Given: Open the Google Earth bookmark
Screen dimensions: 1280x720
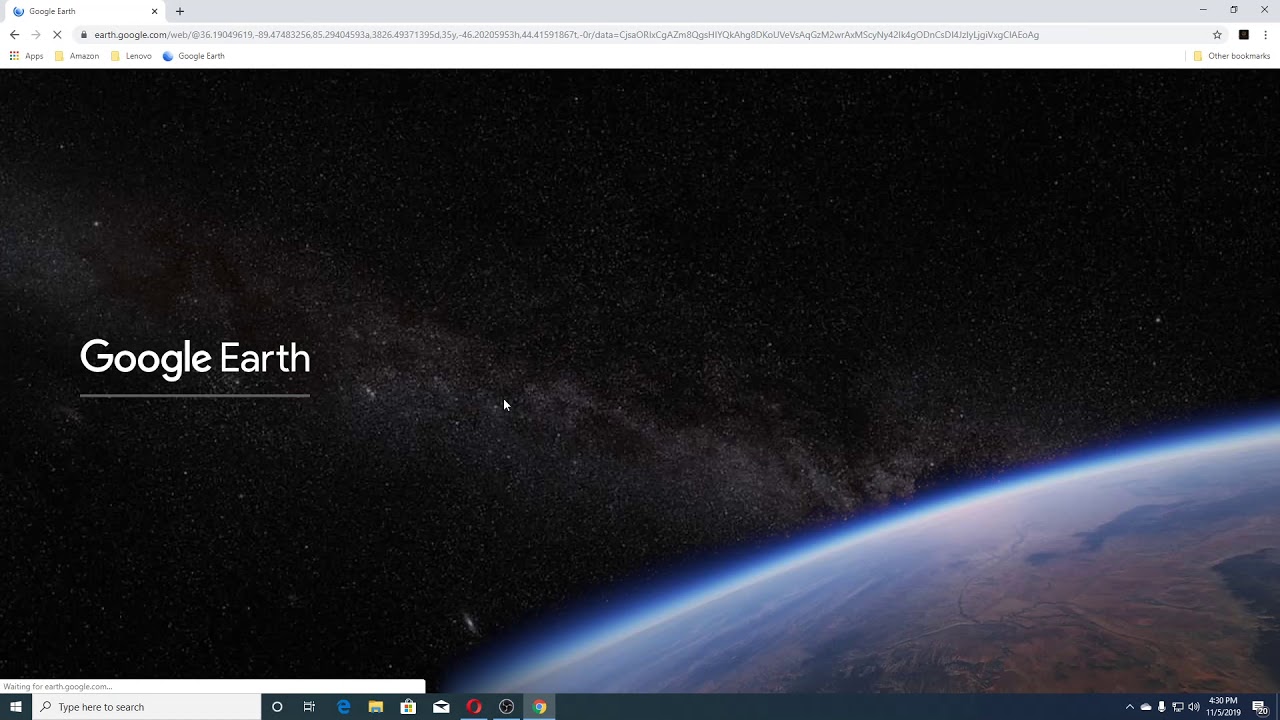Looking at the screenshot, I should pos(194,56).
